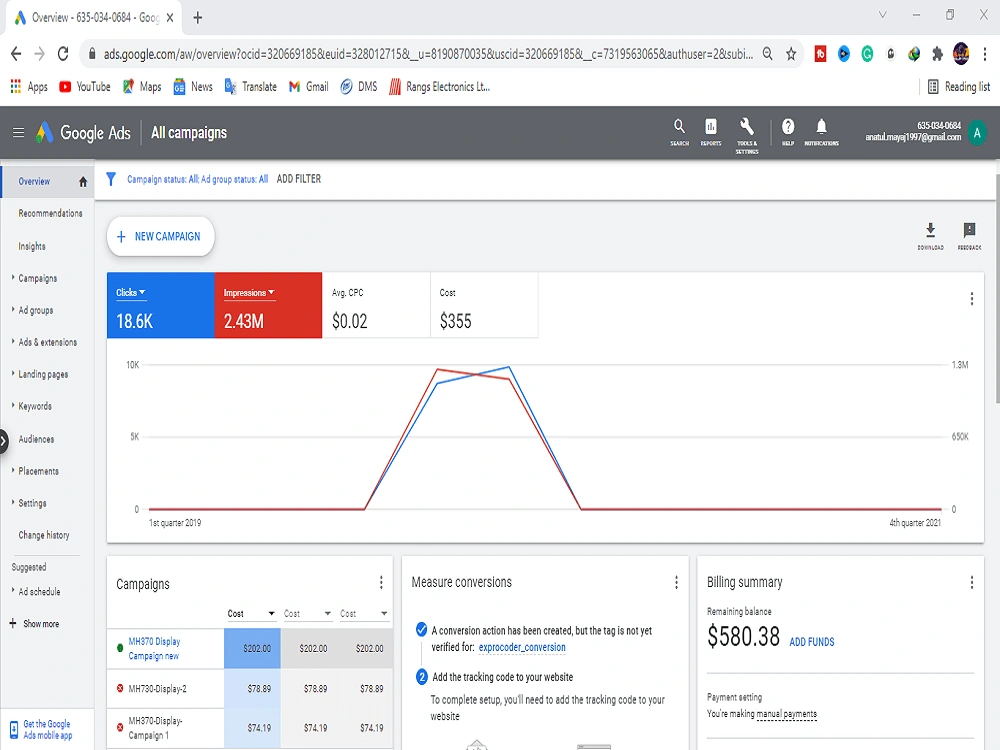Image resolution: width=1000 pixels, height=750 pixels.
Task: Open Gmail bookmark
Action: pos(309,87)
